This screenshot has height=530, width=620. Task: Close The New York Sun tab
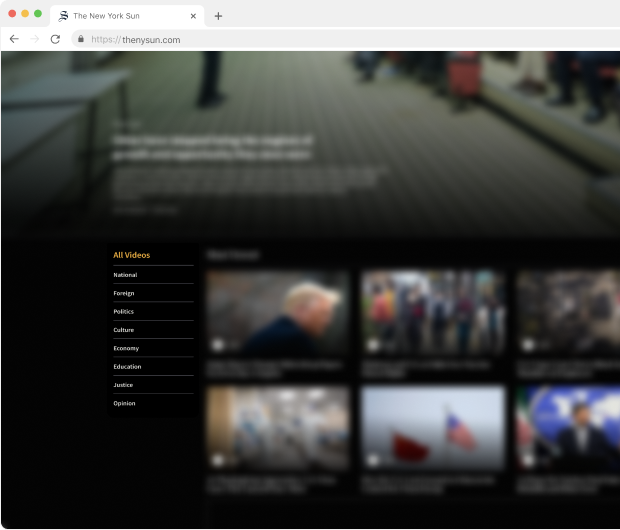tap(193, 16)
